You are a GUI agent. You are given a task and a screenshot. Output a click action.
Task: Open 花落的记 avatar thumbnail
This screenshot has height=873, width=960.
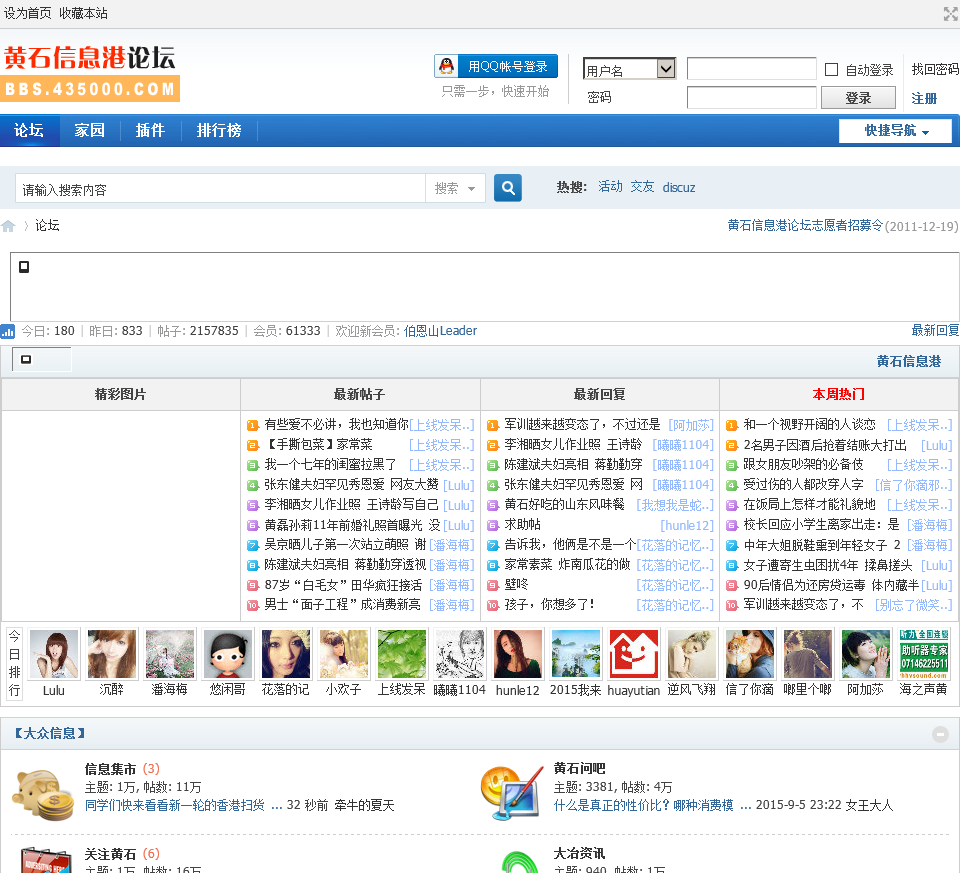coord(286,654)
